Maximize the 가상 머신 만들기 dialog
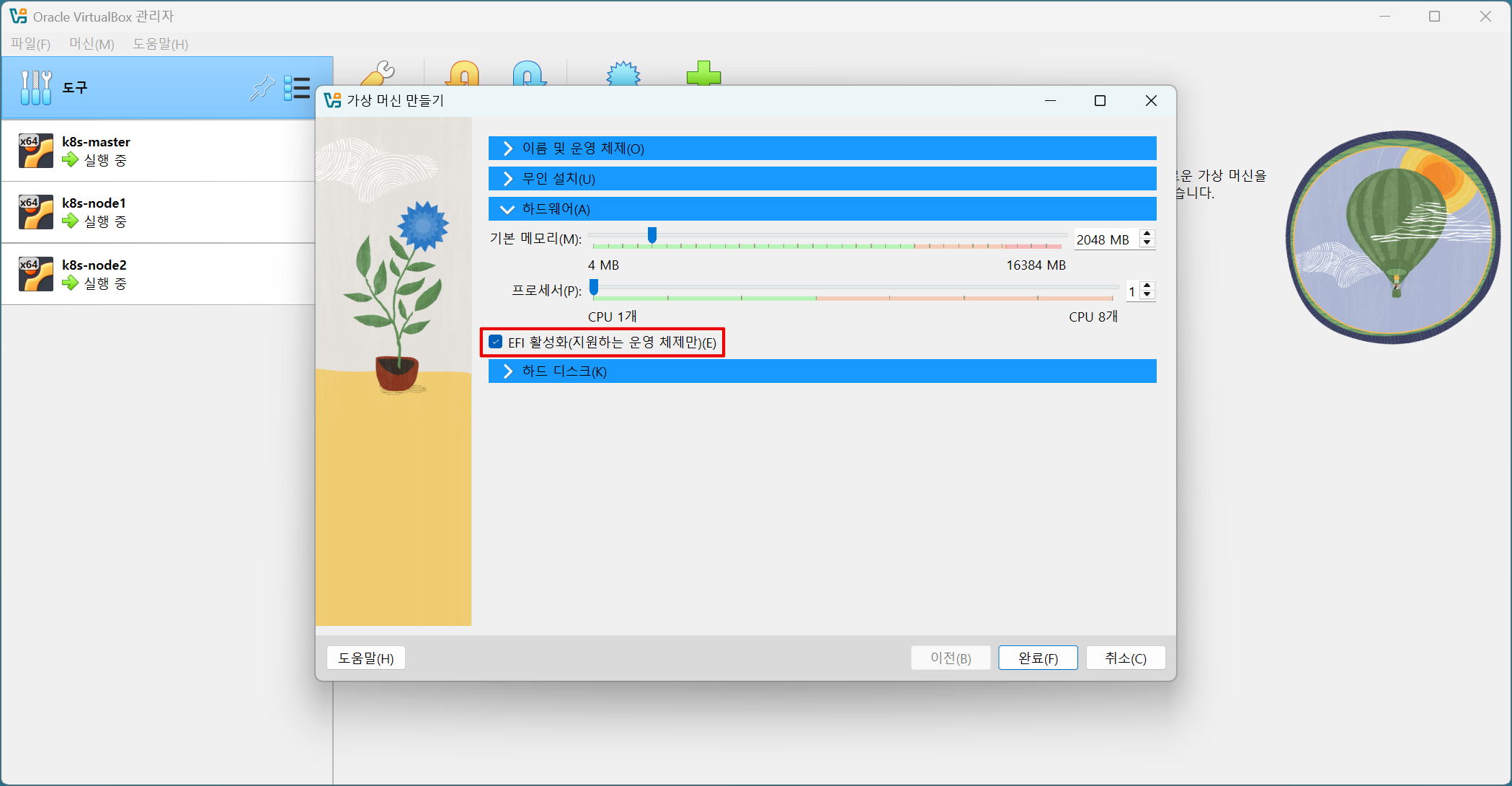The image size is (1512, 786). click(1100, 101)
